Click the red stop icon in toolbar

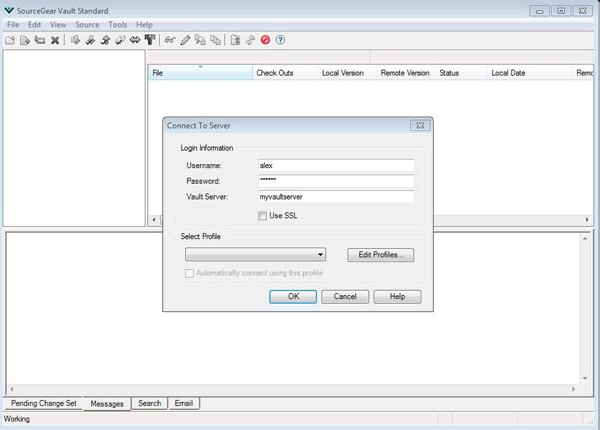click(265, 40)
